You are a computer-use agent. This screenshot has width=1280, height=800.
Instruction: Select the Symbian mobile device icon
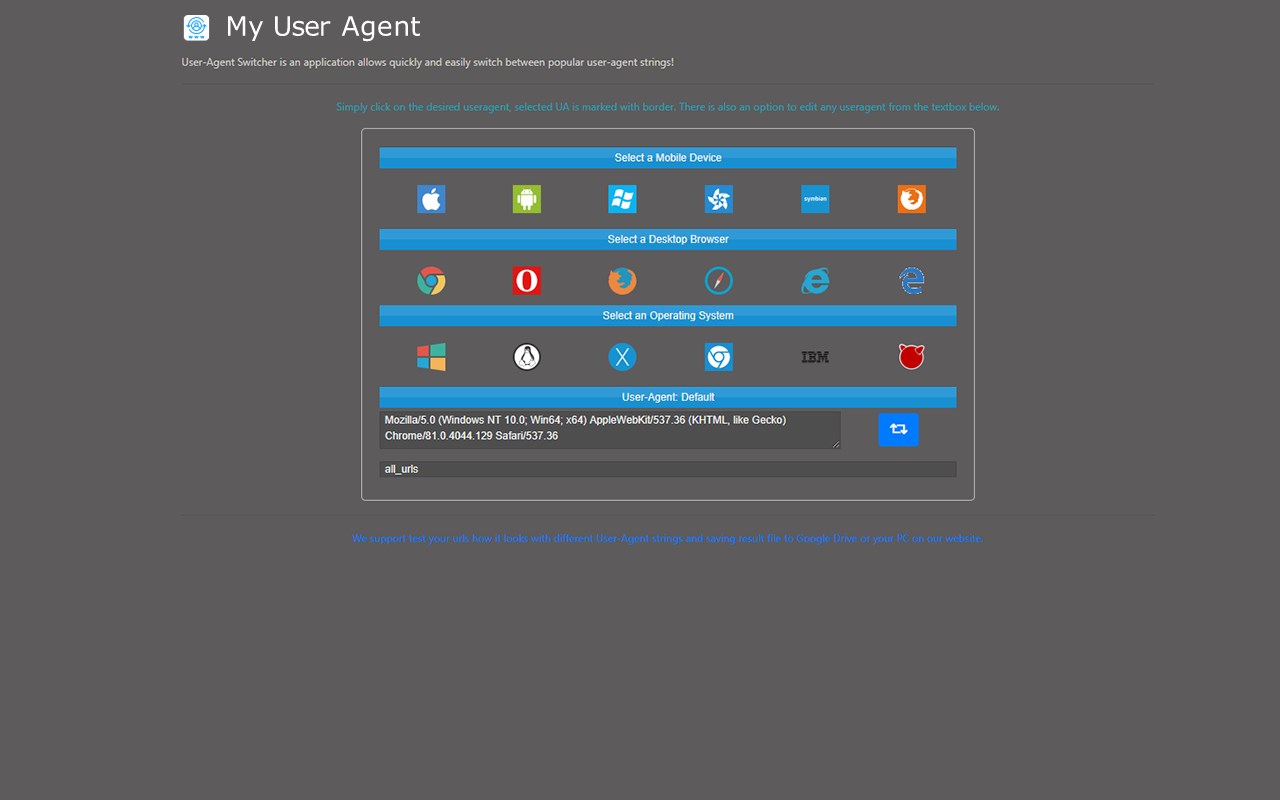pyautogui.click(x=815, y=199)
